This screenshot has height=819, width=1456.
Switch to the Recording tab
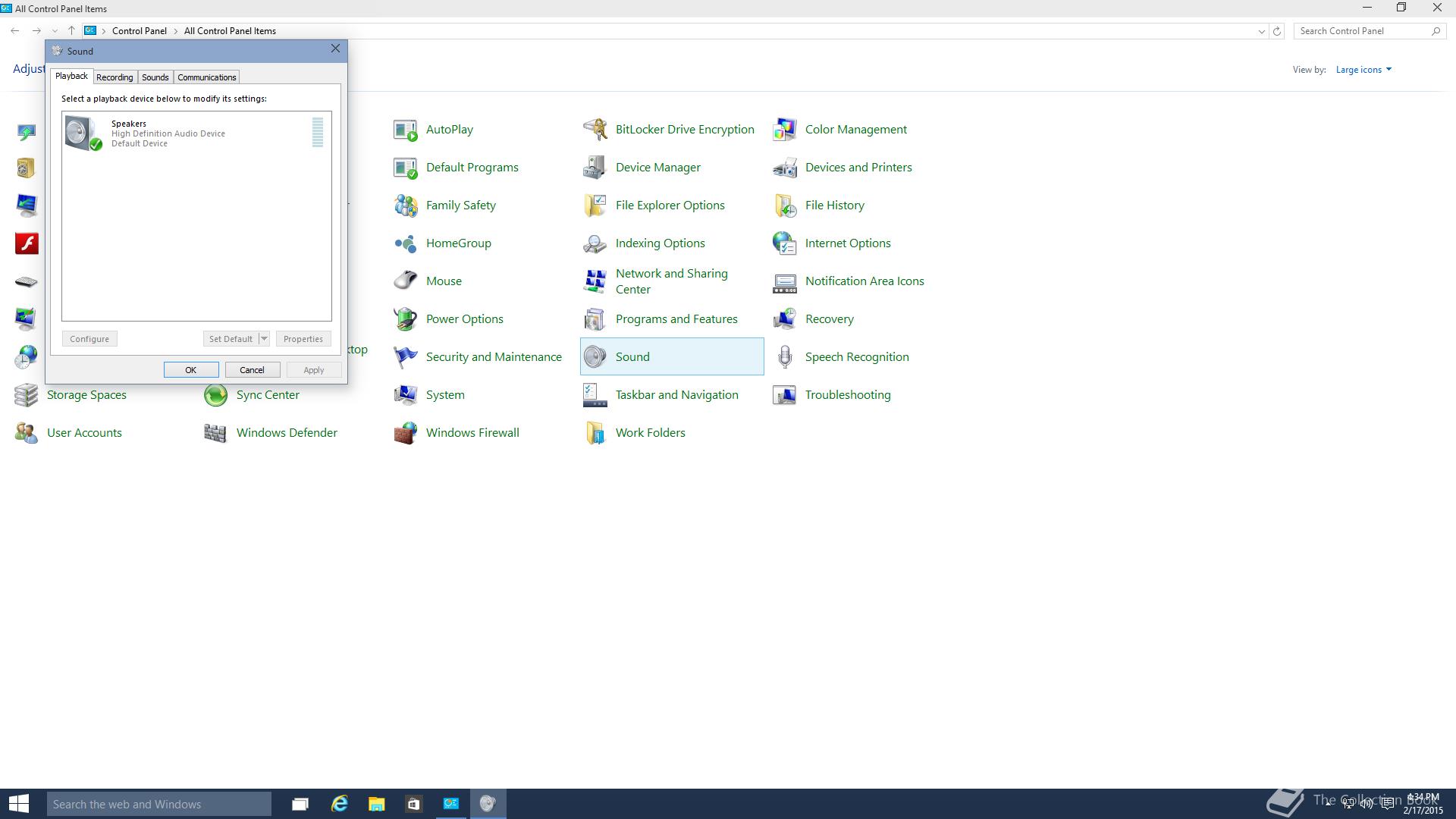coord(115,77)
